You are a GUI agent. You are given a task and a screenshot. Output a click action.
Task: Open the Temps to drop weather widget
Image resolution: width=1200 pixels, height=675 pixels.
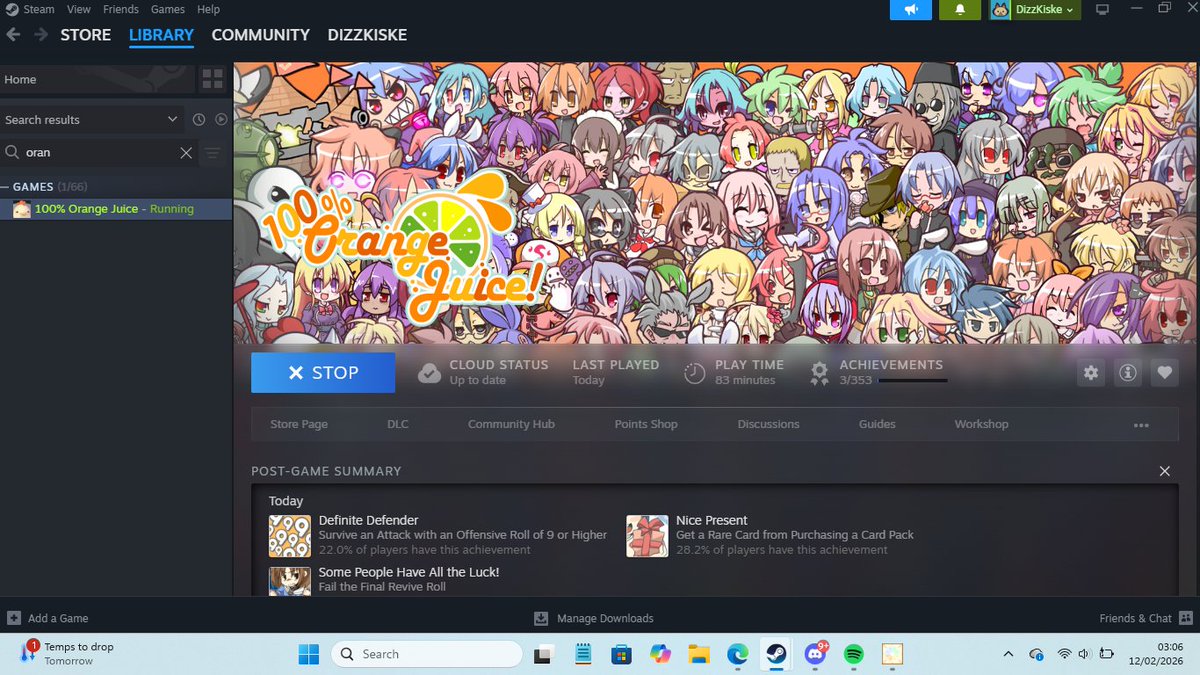68,654
